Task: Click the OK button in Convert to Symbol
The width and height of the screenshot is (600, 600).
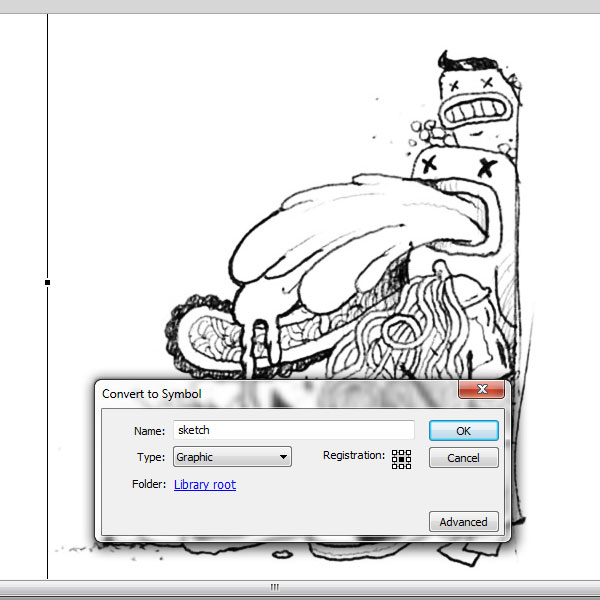Action: coord(463,430)
